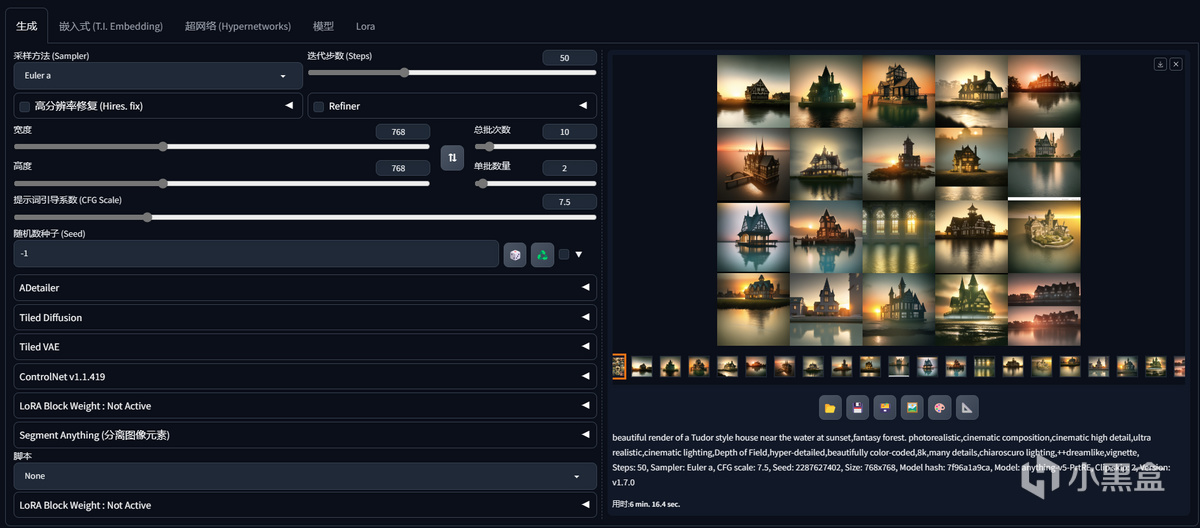Open the large image grid preview
Image resolution: width=1200 pixels, height=528 pixels.
898,200
